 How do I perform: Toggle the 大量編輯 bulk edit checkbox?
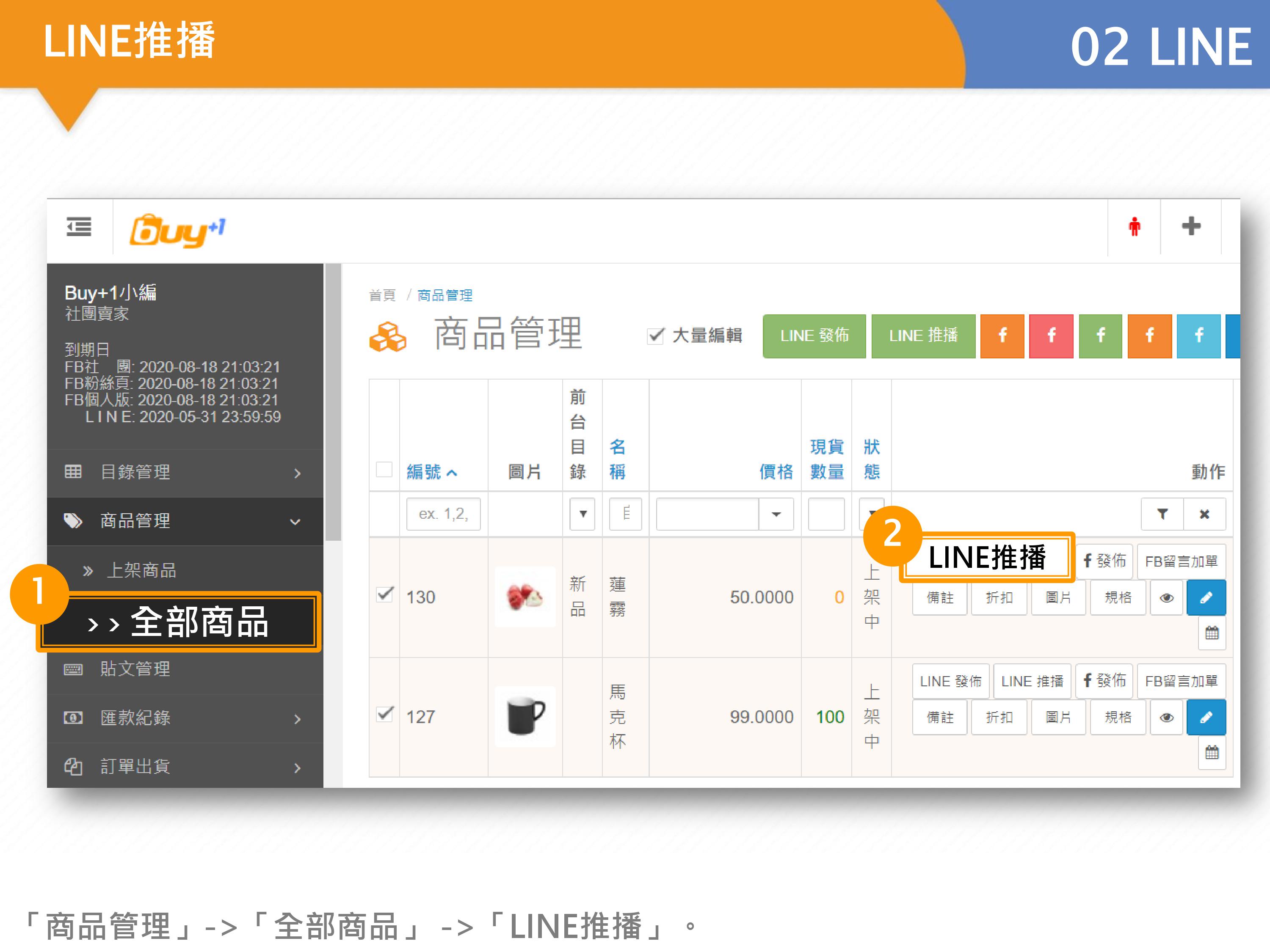point(655,336)
